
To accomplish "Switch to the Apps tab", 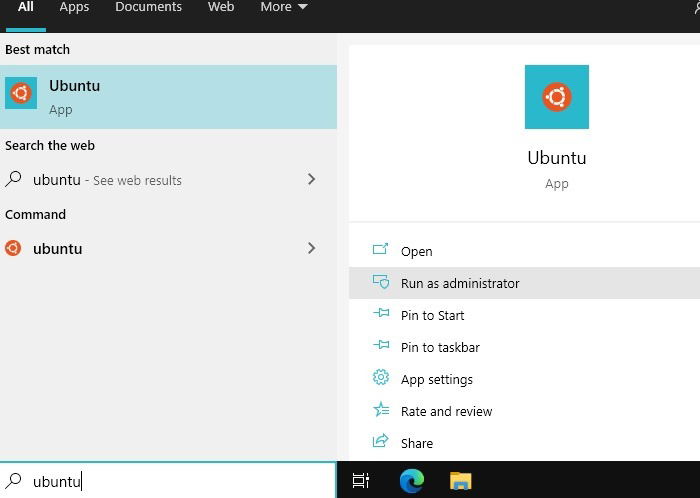I will (74, 7).
